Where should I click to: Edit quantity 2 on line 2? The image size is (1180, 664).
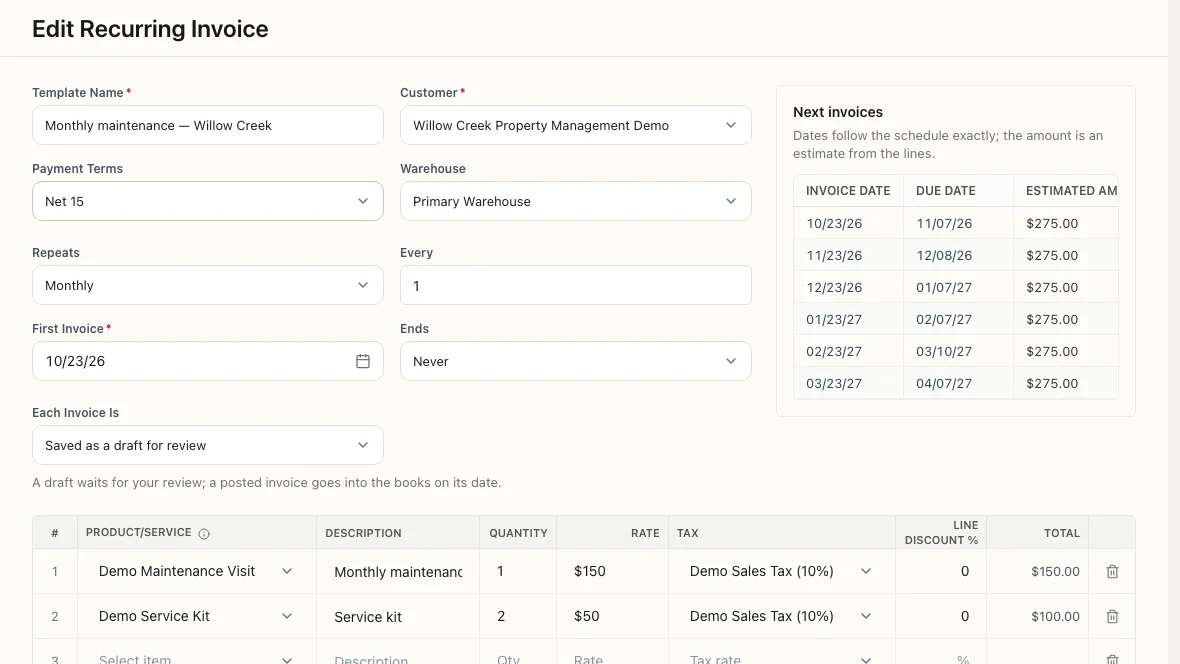[x=518, y=617]
